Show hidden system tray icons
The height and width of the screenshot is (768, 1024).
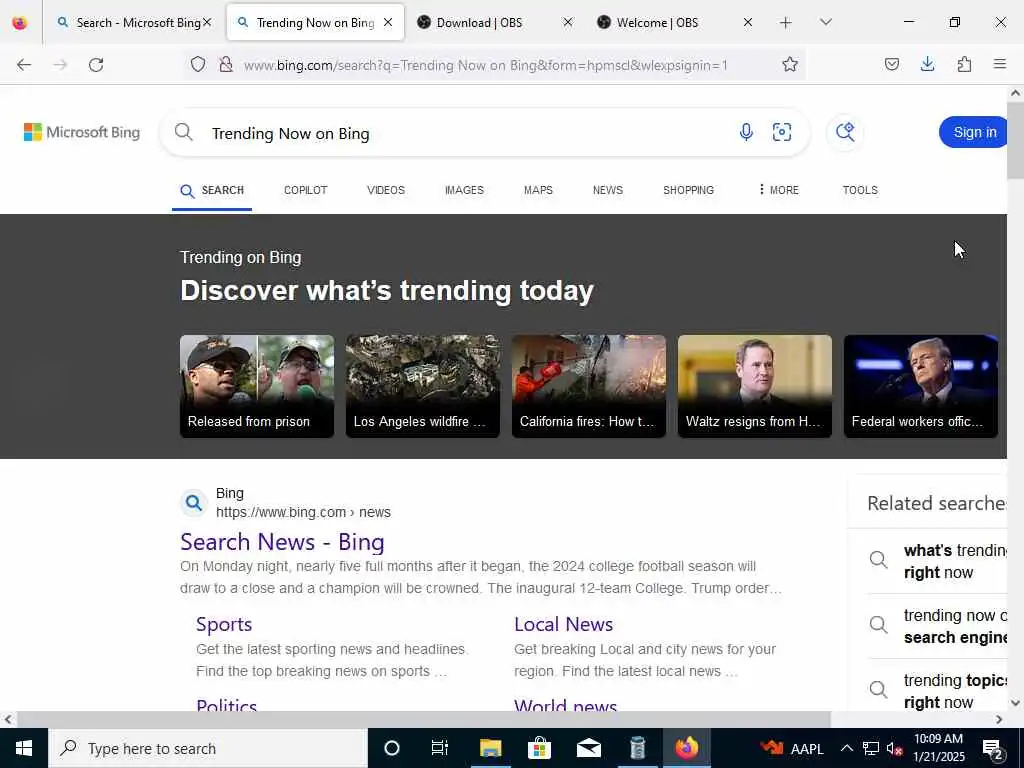(846, 748)
